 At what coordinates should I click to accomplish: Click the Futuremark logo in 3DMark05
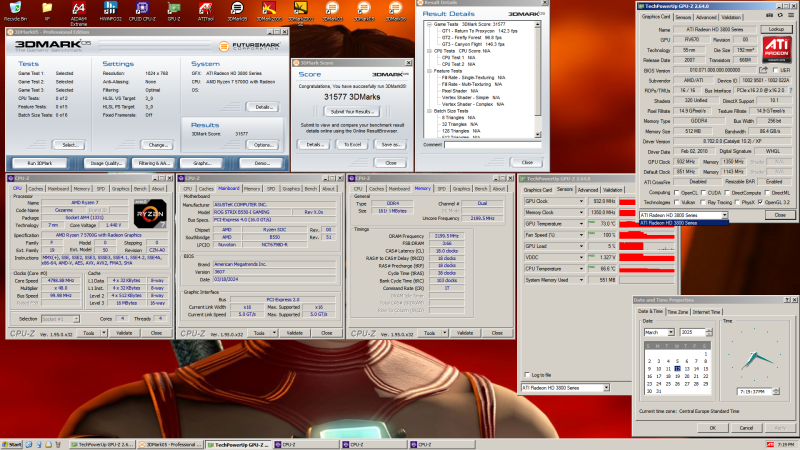tap(249, 46)
